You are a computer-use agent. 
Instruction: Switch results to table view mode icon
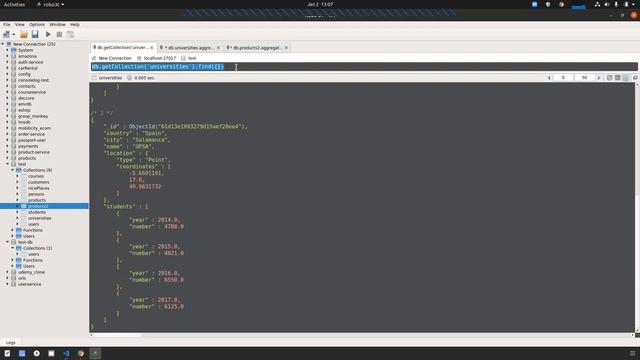[618, 78]
